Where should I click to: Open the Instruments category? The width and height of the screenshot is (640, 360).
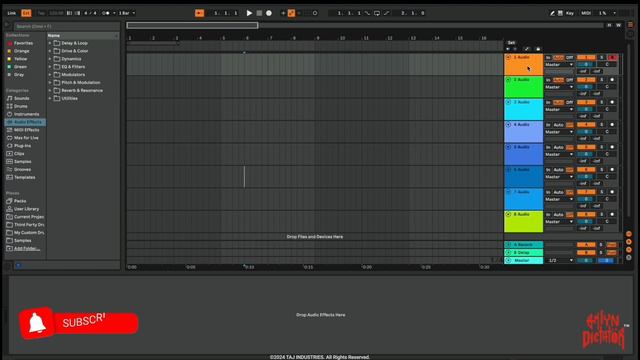pos(27,114)
